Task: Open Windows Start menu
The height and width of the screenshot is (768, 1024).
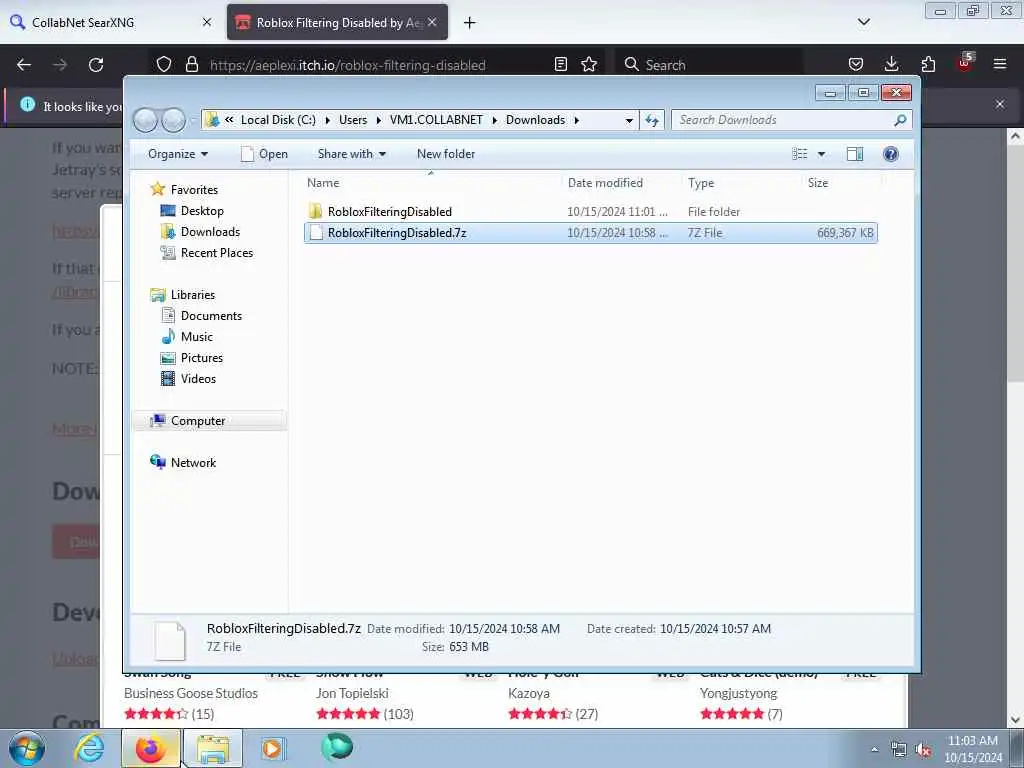Action: pyautogui.click(x=27, y=749)
